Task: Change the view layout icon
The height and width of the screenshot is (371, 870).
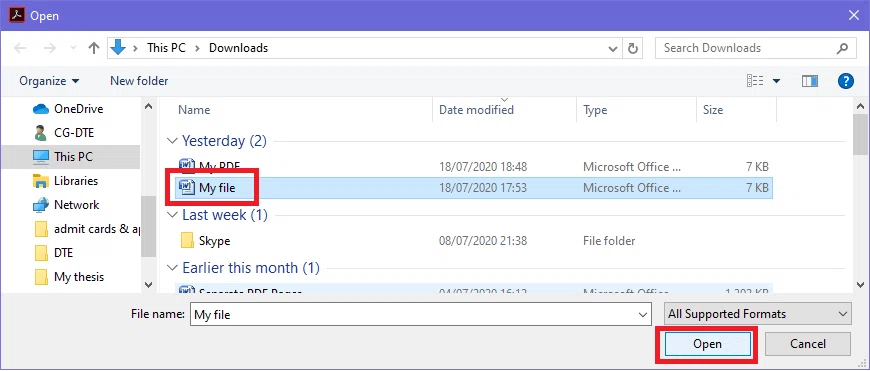Action: click(755, 81)
